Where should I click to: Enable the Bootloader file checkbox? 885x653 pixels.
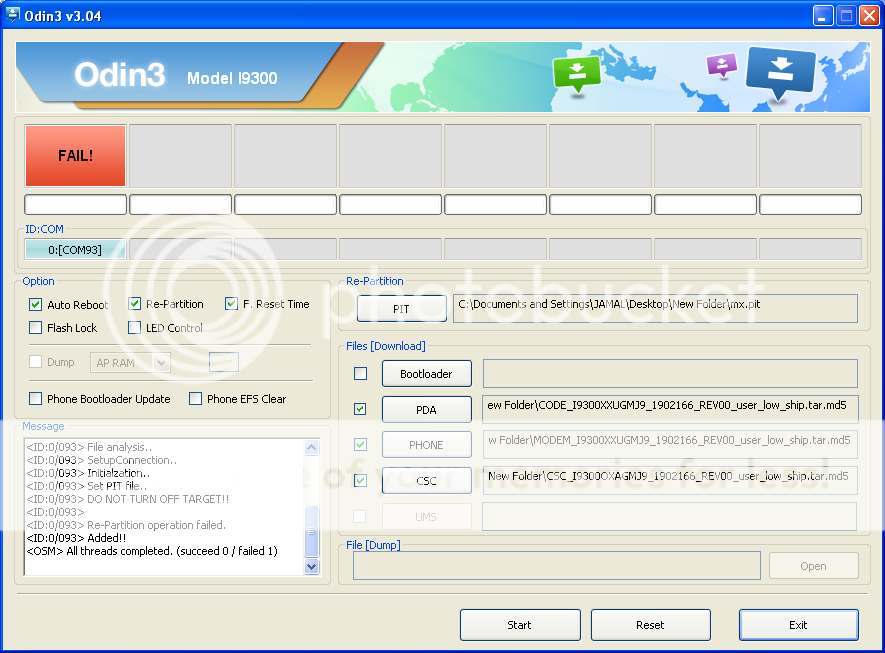[x=361, y=373]
